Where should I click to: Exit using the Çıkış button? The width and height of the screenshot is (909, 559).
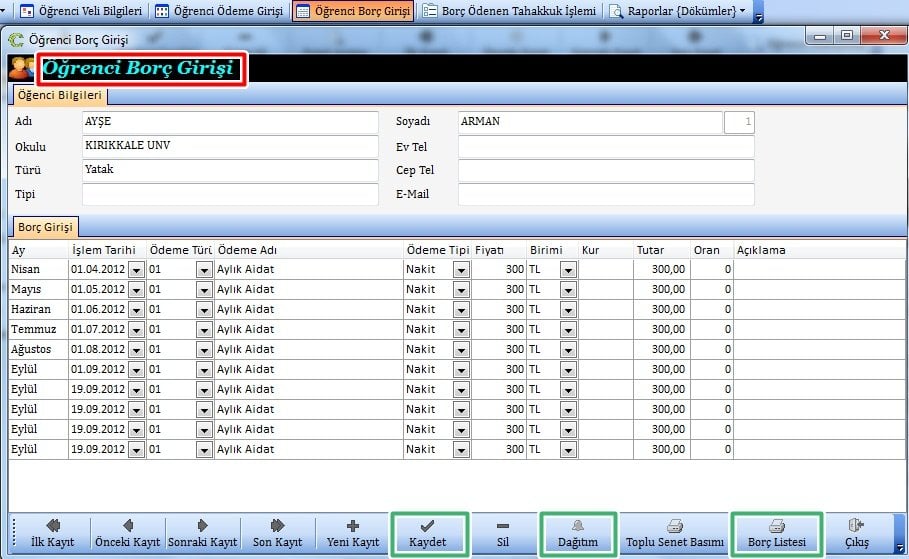pyautogui.click(x=857, y=533)
